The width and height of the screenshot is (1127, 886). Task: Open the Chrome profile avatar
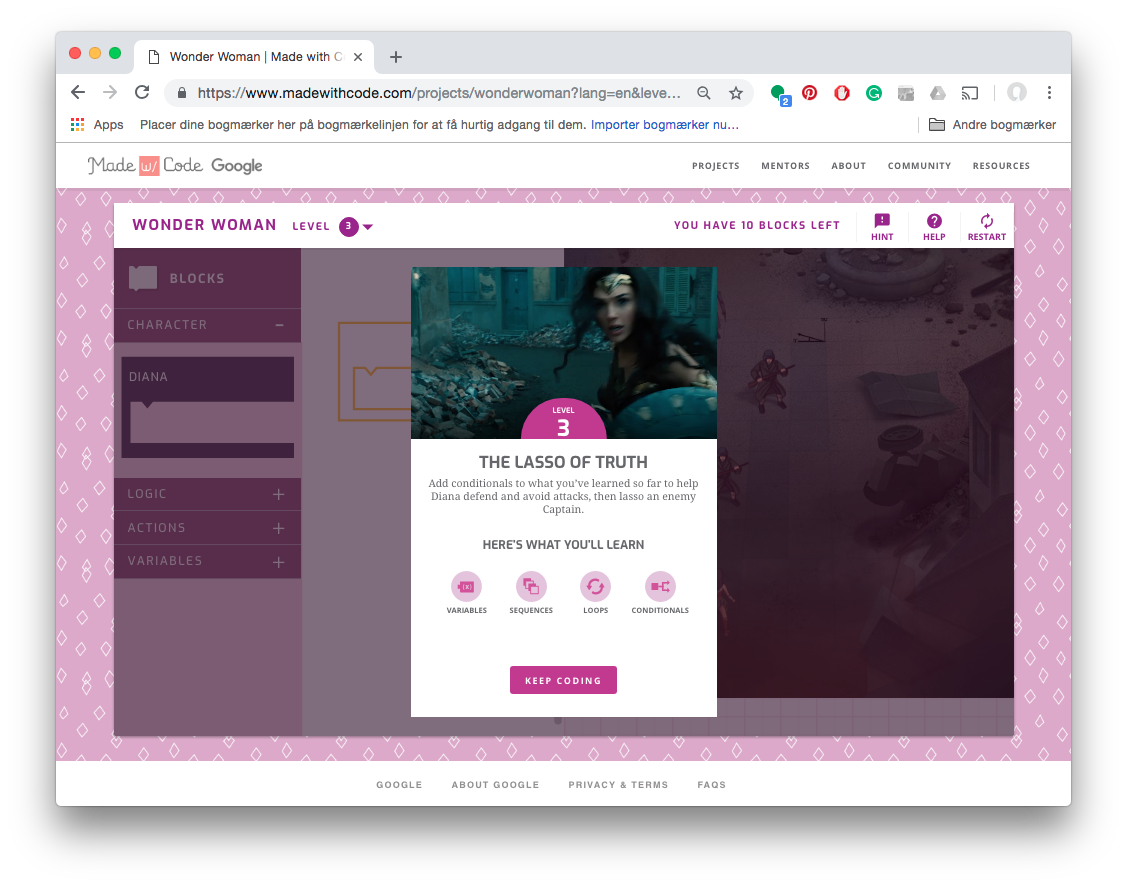pyautogui.click(x=1016, y=93)
